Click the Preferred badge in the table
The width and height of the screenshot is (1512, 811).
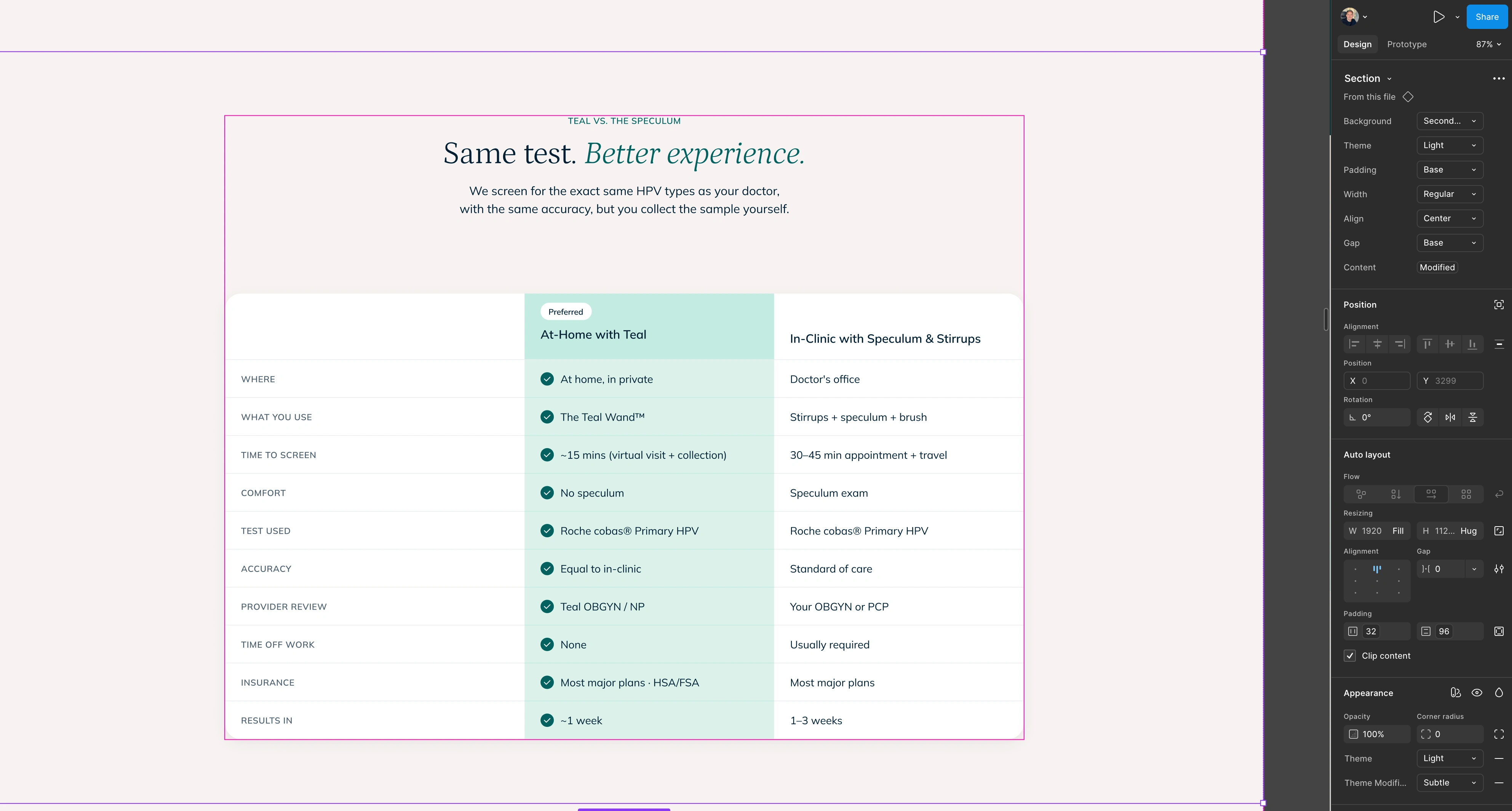(566, 312)
